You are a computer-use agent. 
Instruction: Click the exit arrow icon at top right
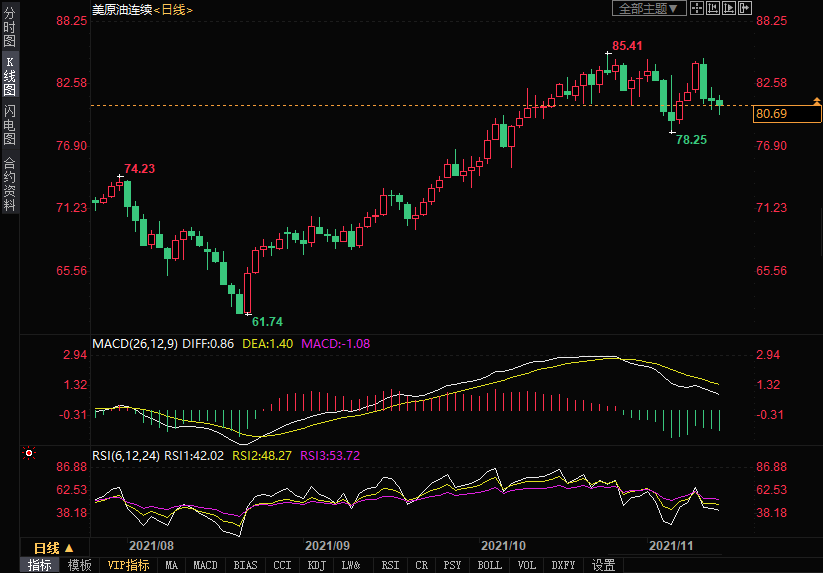click(744, 8)
